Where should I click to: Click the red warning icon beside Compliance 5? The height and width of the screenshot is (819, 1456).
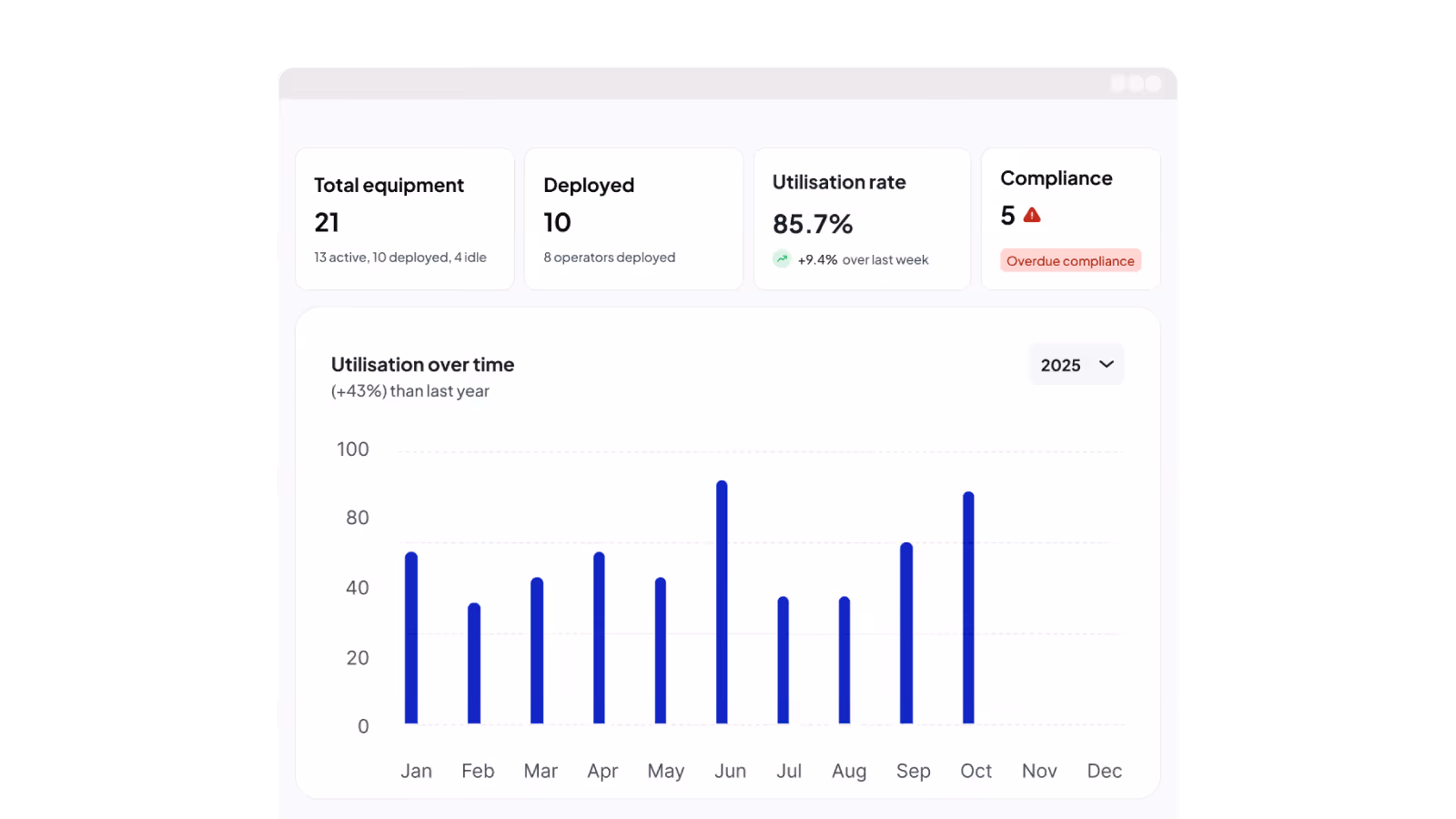[1031, 215]
